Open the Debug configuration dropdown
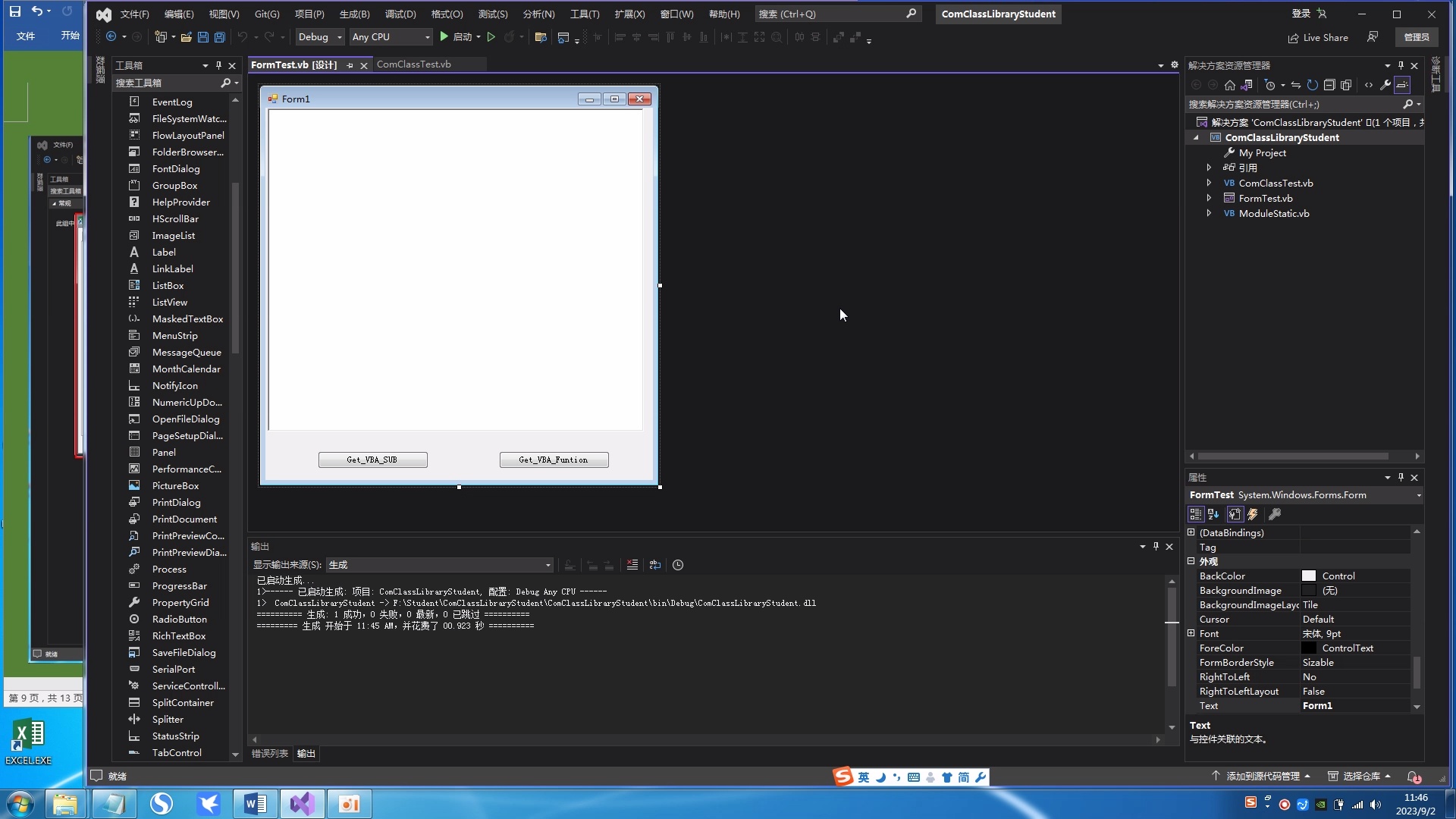 (x=320, y=36)
